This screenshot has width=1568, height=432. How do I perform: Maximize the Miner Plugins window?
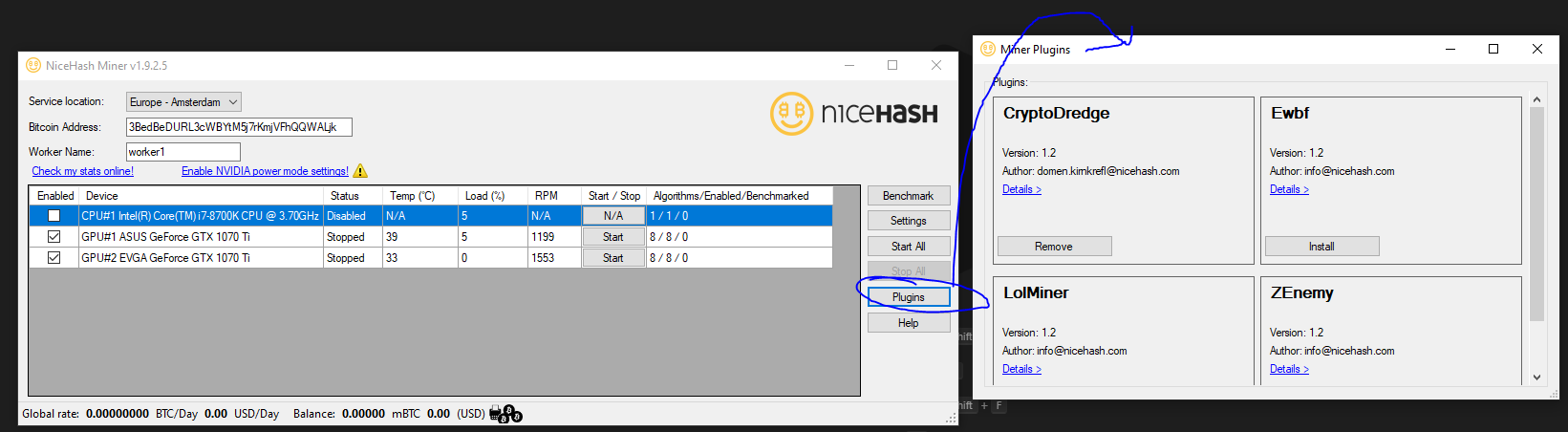click(1493, 49)
